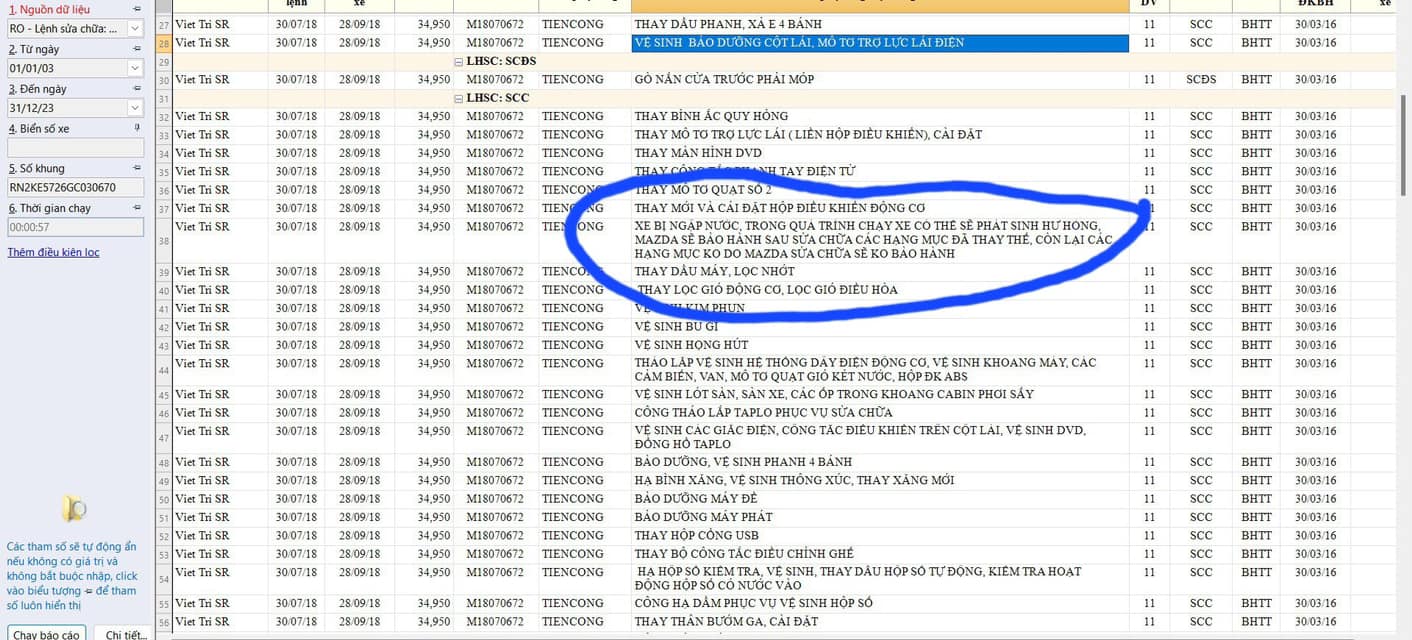This screenshot has height=640, width=1412.
Task: Toggle the pin icon beside Biển số xe
Action: pos(137,128)
